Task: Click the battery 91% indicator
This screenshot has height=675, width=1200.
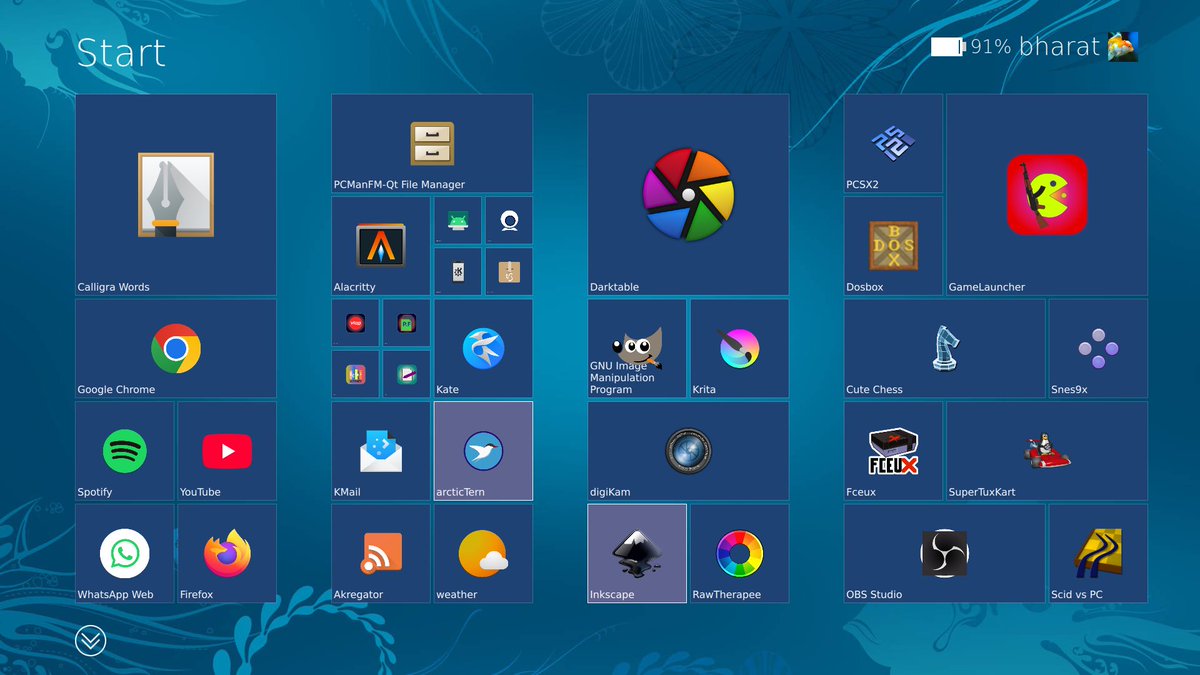Action: coord(971,47)
